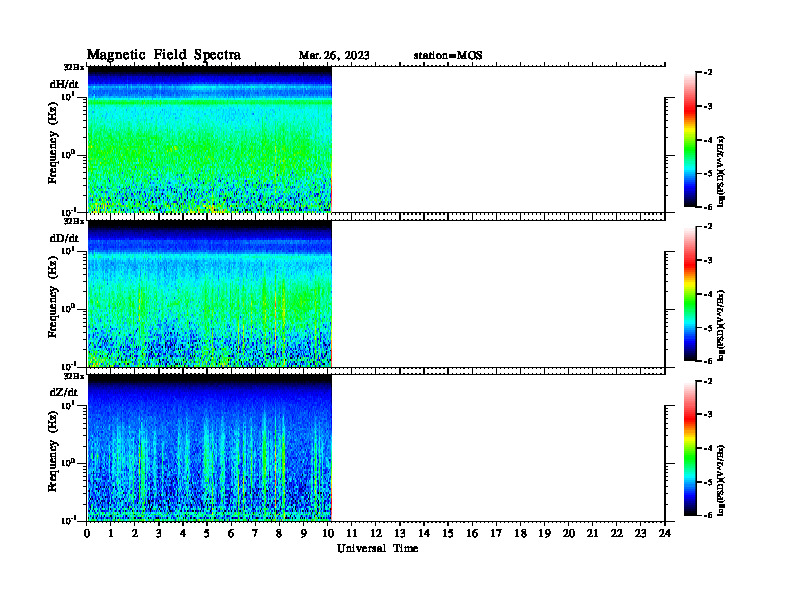
Task: Click the -4 value on the dH/dt color bar
Action: click(x=708, y=140)
